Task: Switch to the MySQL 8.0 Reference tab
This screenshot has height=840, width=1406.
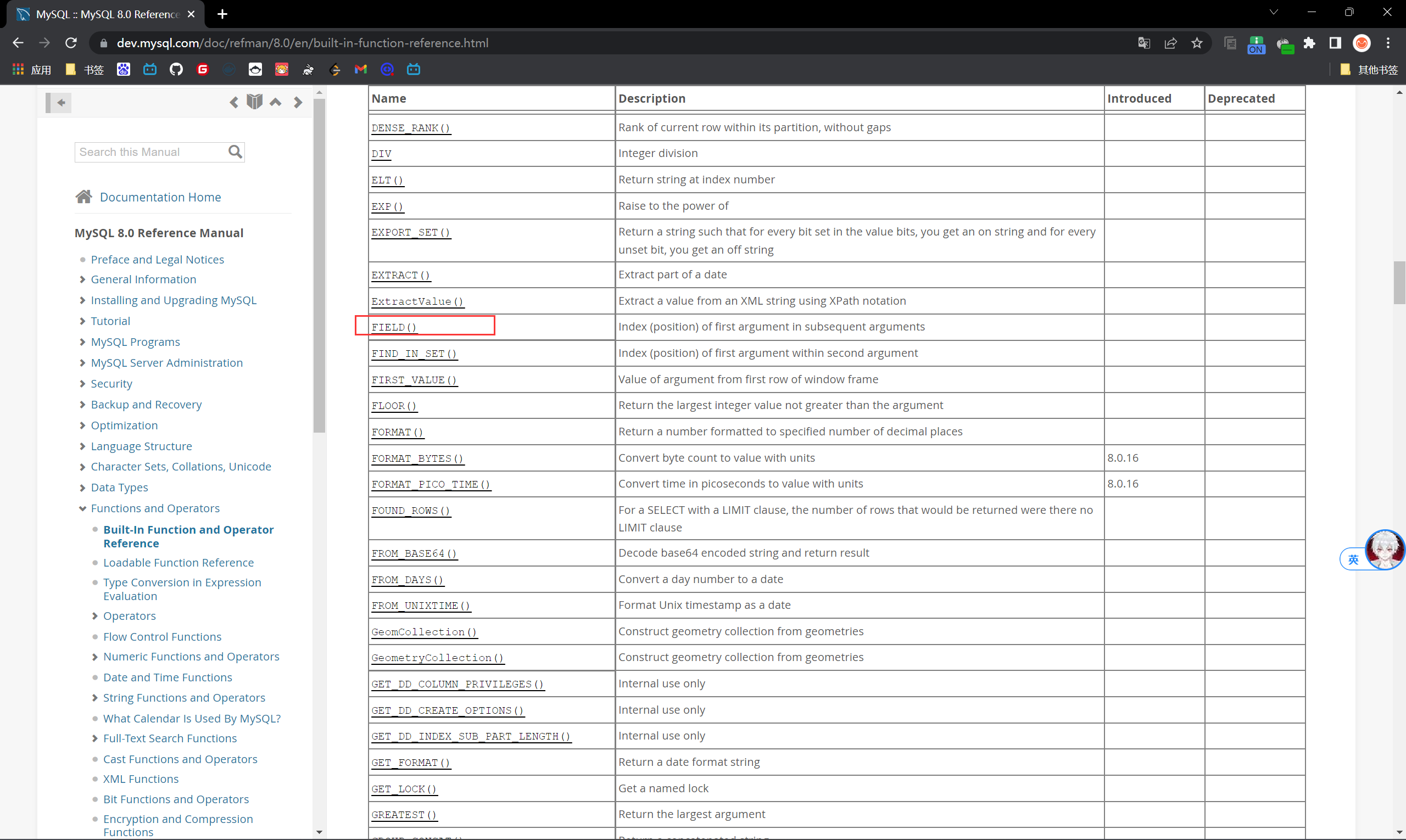Action: (107, 14)
